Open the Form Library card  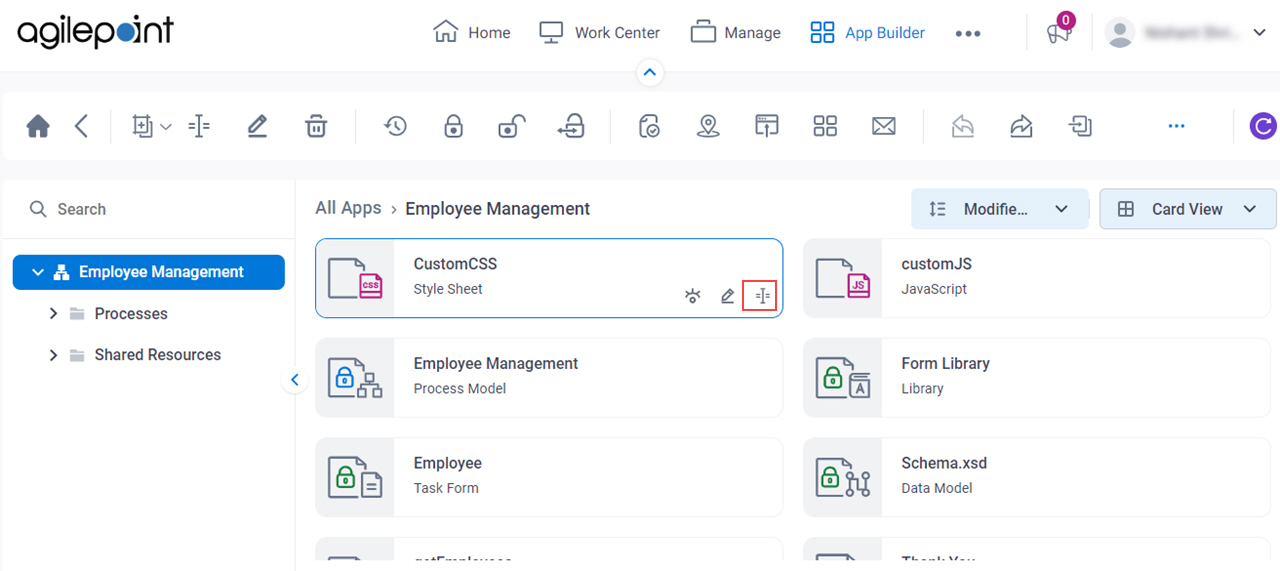[1037, 377]
